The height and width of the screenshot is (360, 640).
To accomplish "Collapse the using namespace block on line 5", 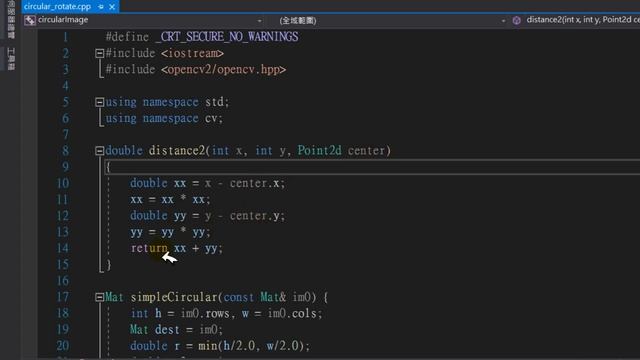I will pos(99,102).
